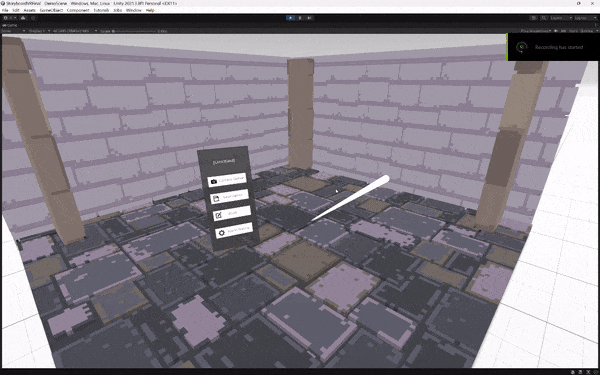
Task: Click the undo history icon in the toolbar
Action: (x=533, y=18)
